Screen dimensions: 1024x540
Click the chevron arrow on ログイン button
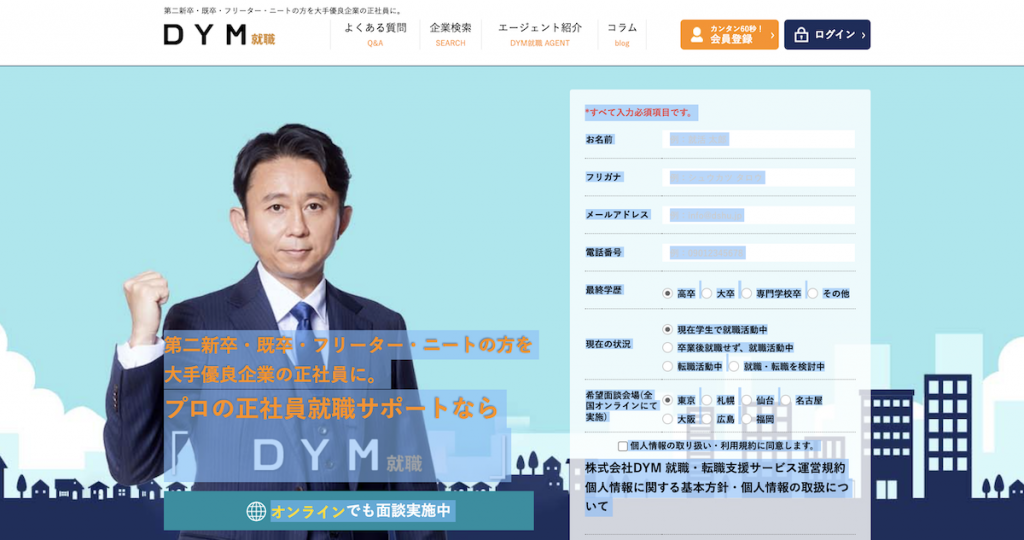pyautogui.click(x=863, y=35)
